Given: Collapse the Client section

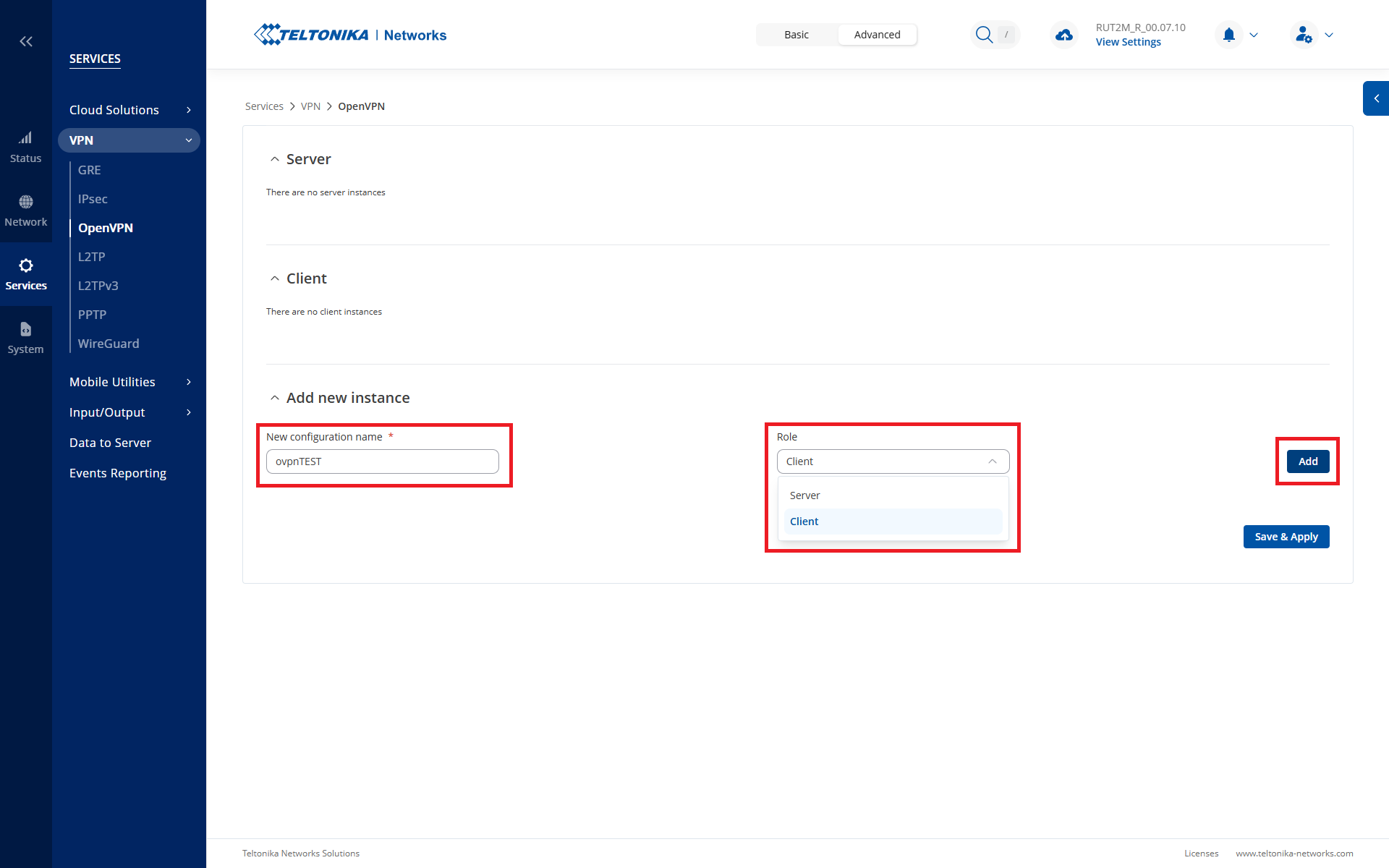Looking at the screenshot, I should click(275, 278).
